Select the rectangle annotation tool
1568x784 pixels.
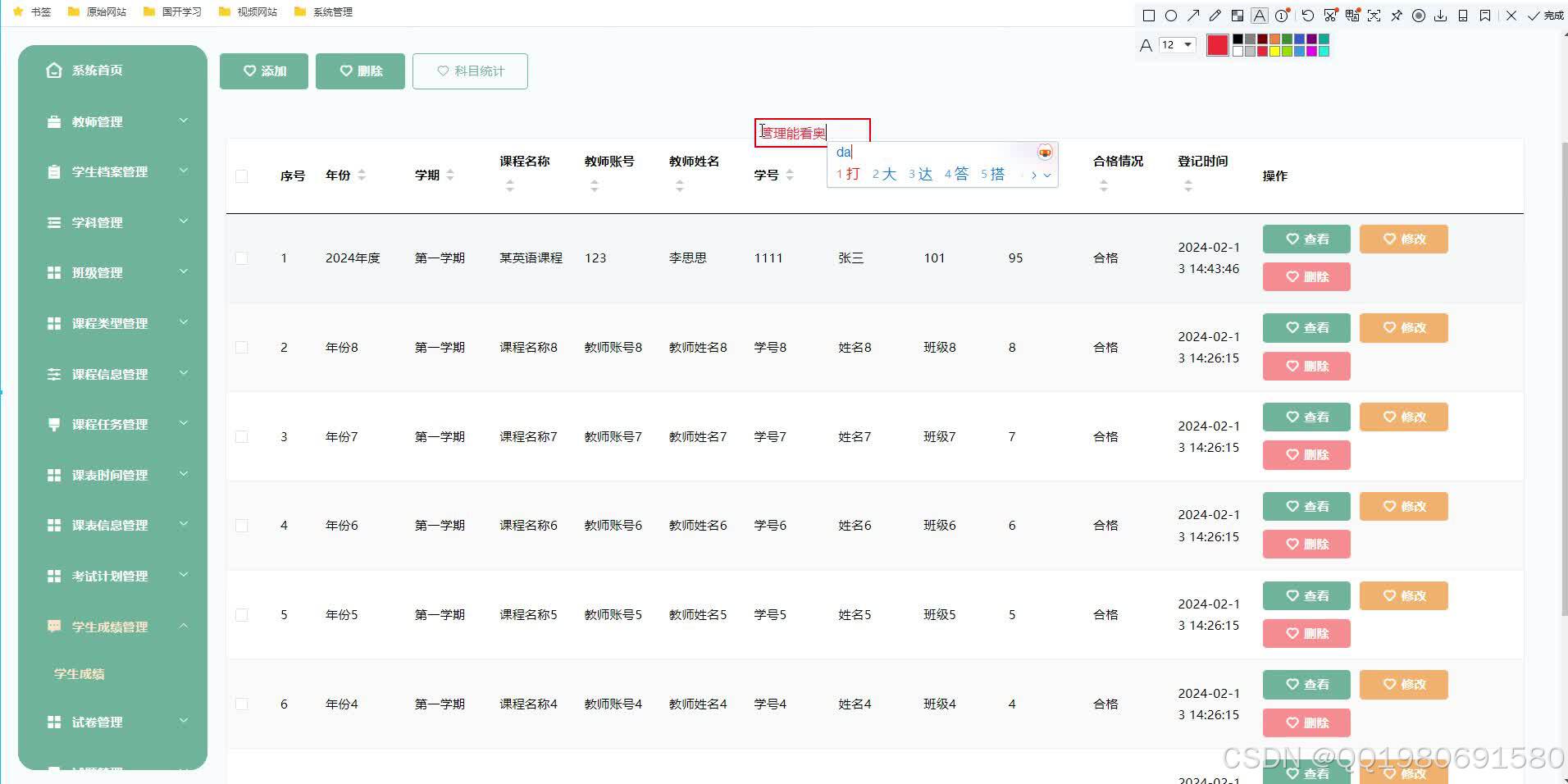1148,16
